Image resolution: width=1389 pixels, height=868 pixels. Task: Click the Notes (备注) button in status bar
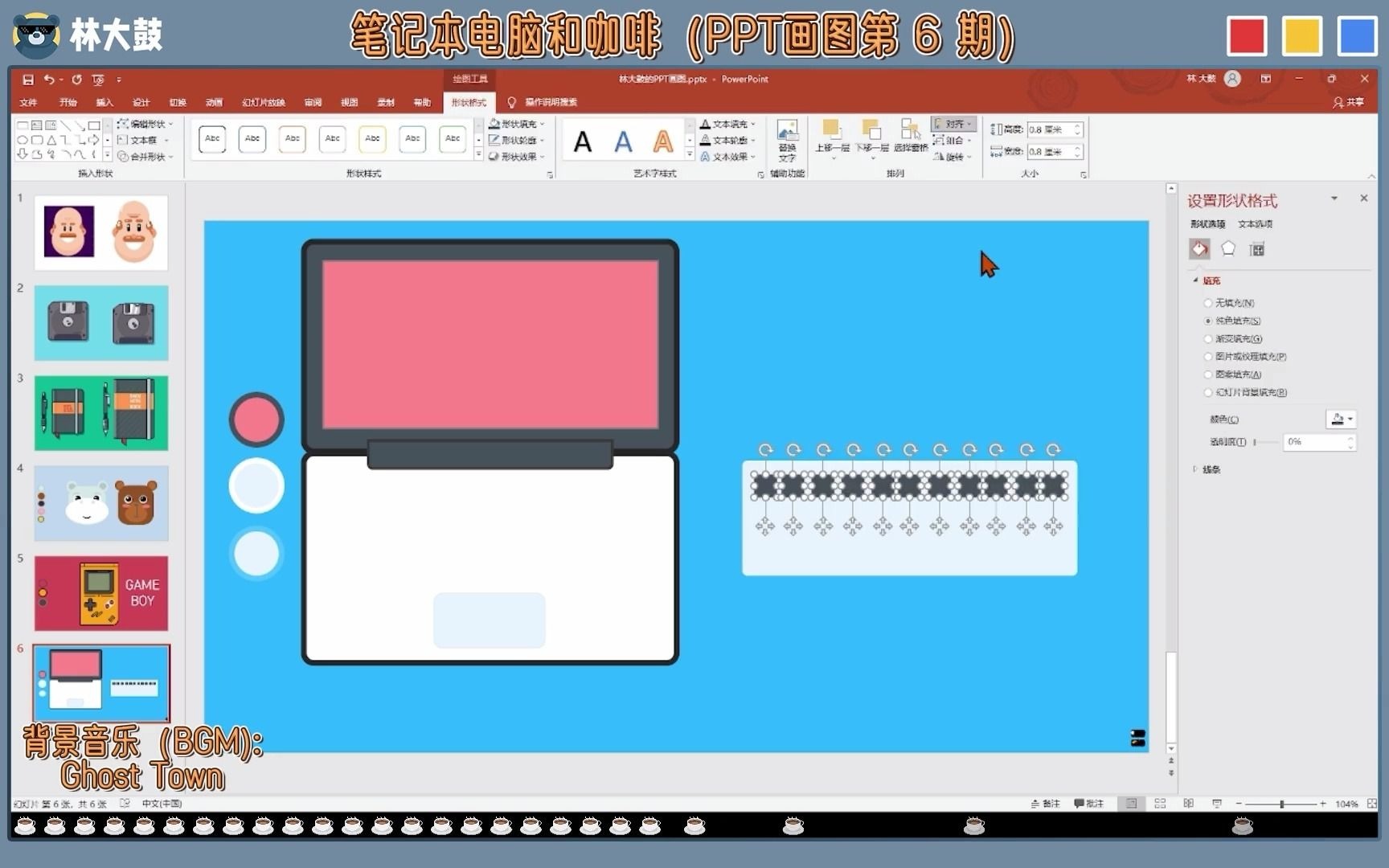(1045, 803)
